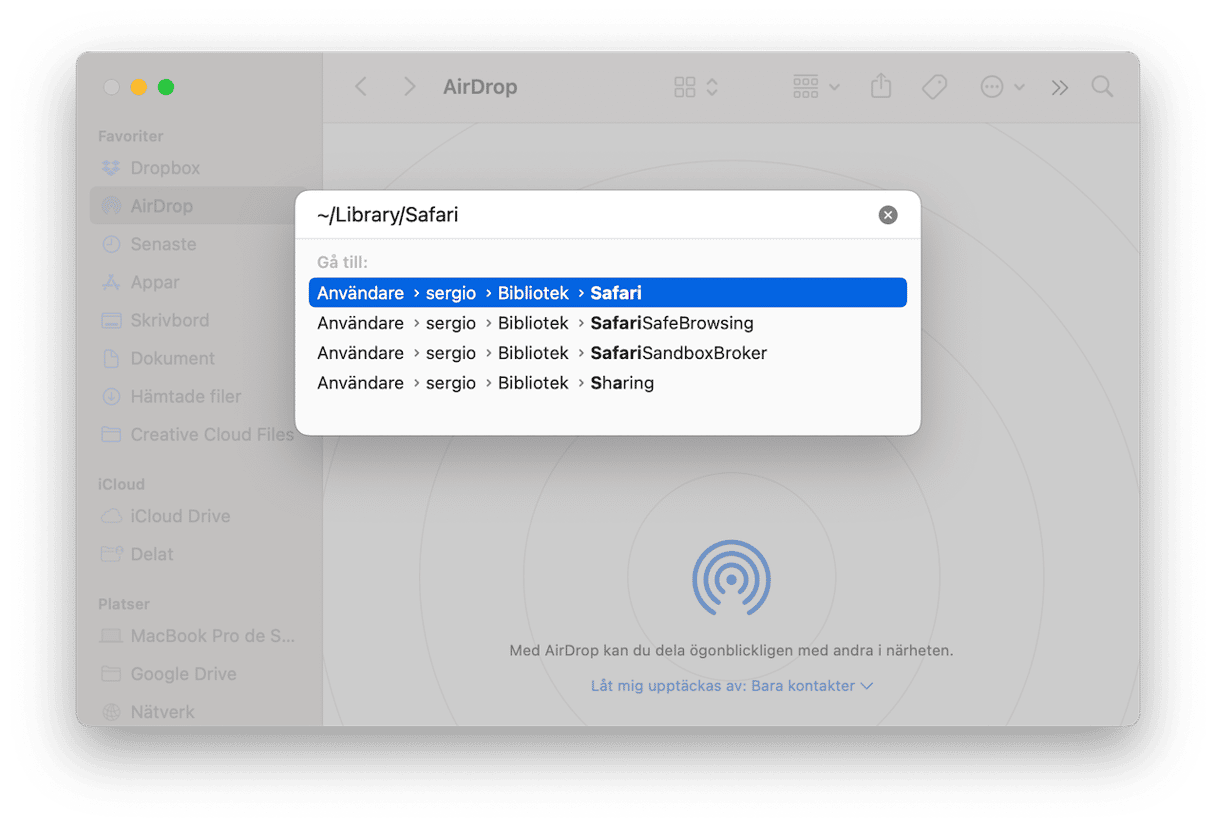Screen dimensions: 1216x827
Task: Open Senaste in the sidebar
Action: click(149, 244)
